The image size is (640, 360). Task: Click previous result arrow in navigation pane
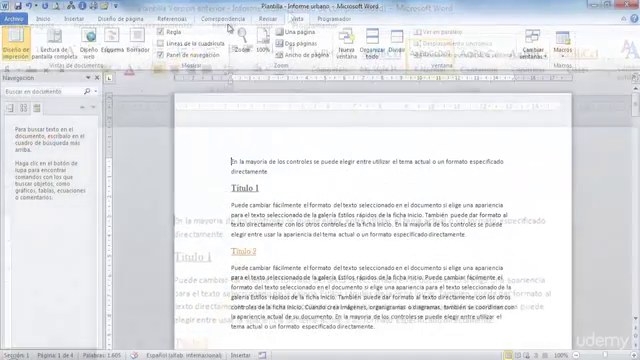point(82,107)
